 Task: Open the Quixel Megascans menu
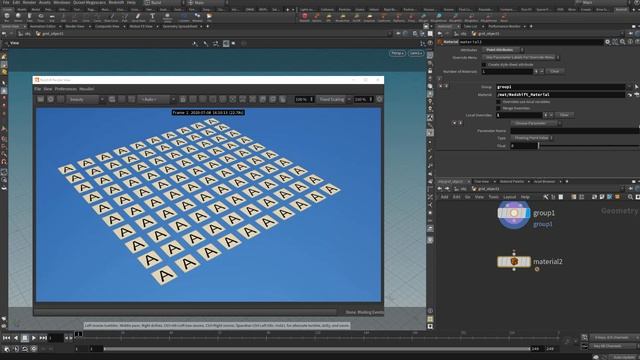89,2
